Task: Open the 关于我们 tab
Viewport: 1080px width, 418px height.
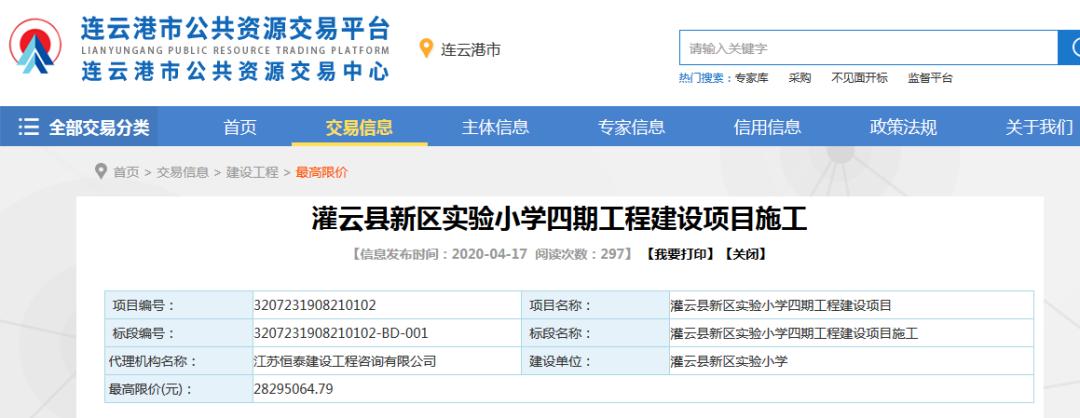Action: click(1039, 127)
